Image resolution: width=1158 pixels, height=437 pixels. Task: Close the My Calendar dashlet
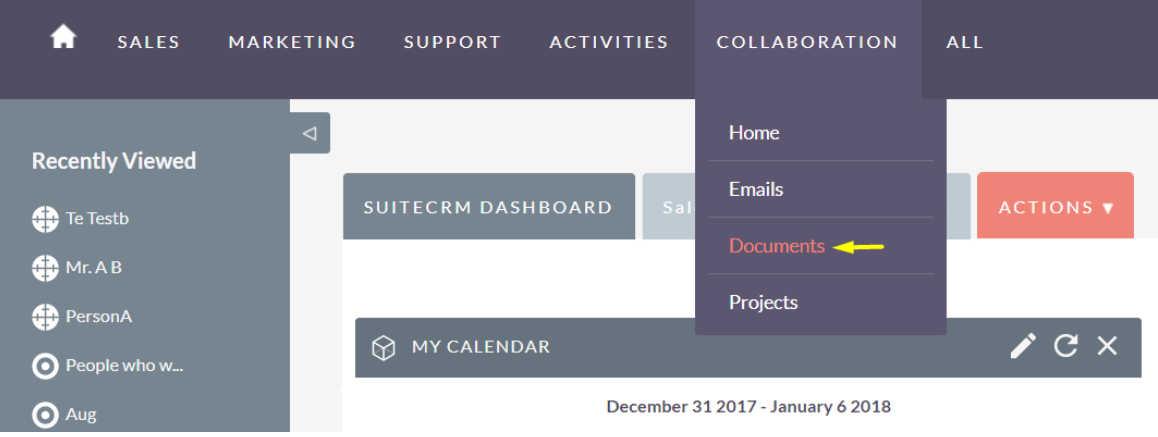[1107, 346]
